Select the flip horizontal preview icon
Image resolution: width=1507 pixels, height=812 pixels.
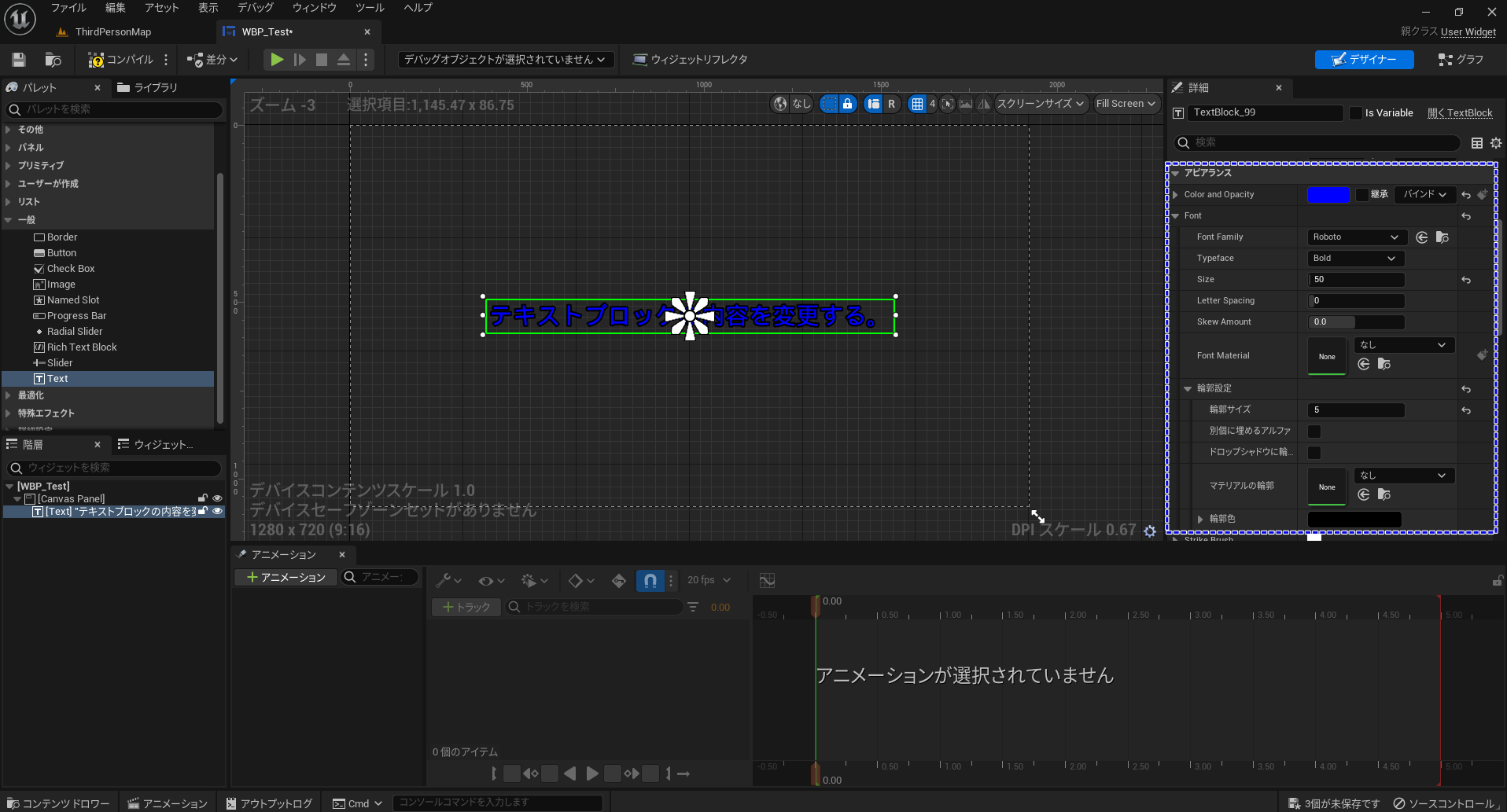pos(983,103)
